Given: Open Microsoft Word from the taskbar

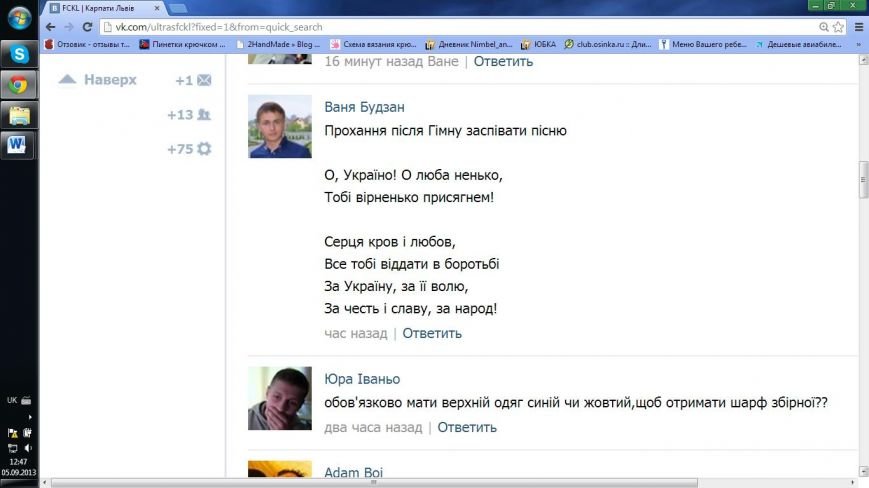Looking at the screenshot, I should point(19,145).
